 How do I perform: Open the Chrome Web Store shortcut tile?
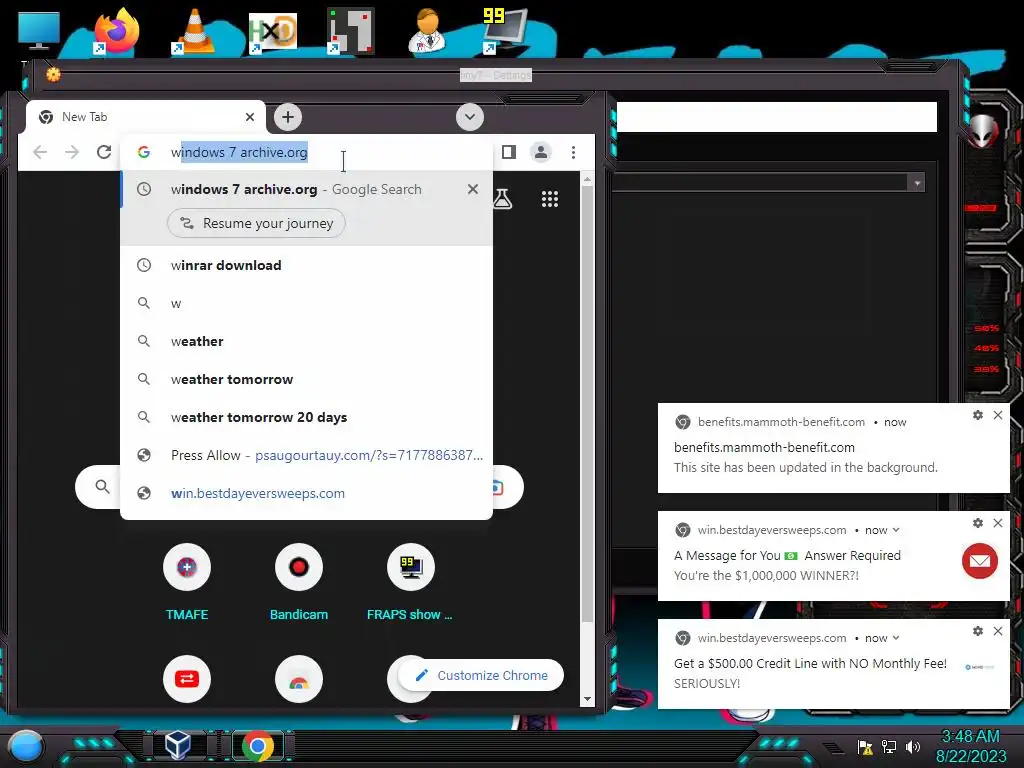[298, 679]
